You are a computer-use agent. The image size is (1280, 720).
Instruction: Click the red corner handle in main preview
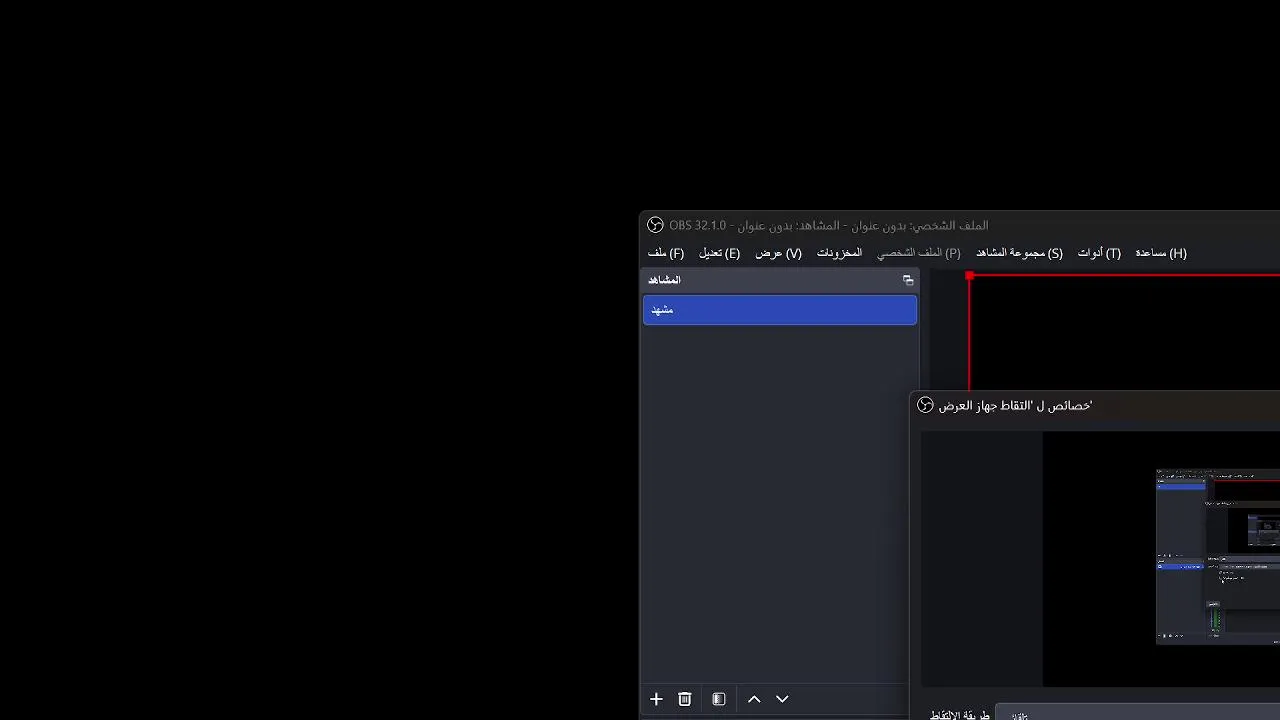tap(970, 276)
